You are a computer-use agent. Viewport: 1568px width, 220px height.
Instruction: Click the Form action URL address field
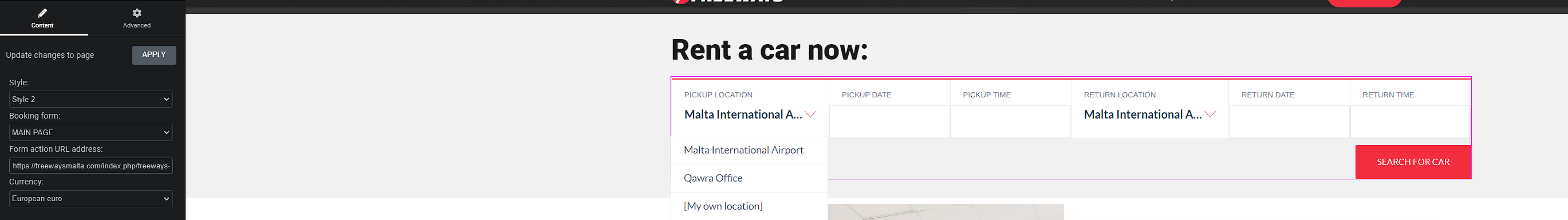pyautogui.click(x=90, y=166)
